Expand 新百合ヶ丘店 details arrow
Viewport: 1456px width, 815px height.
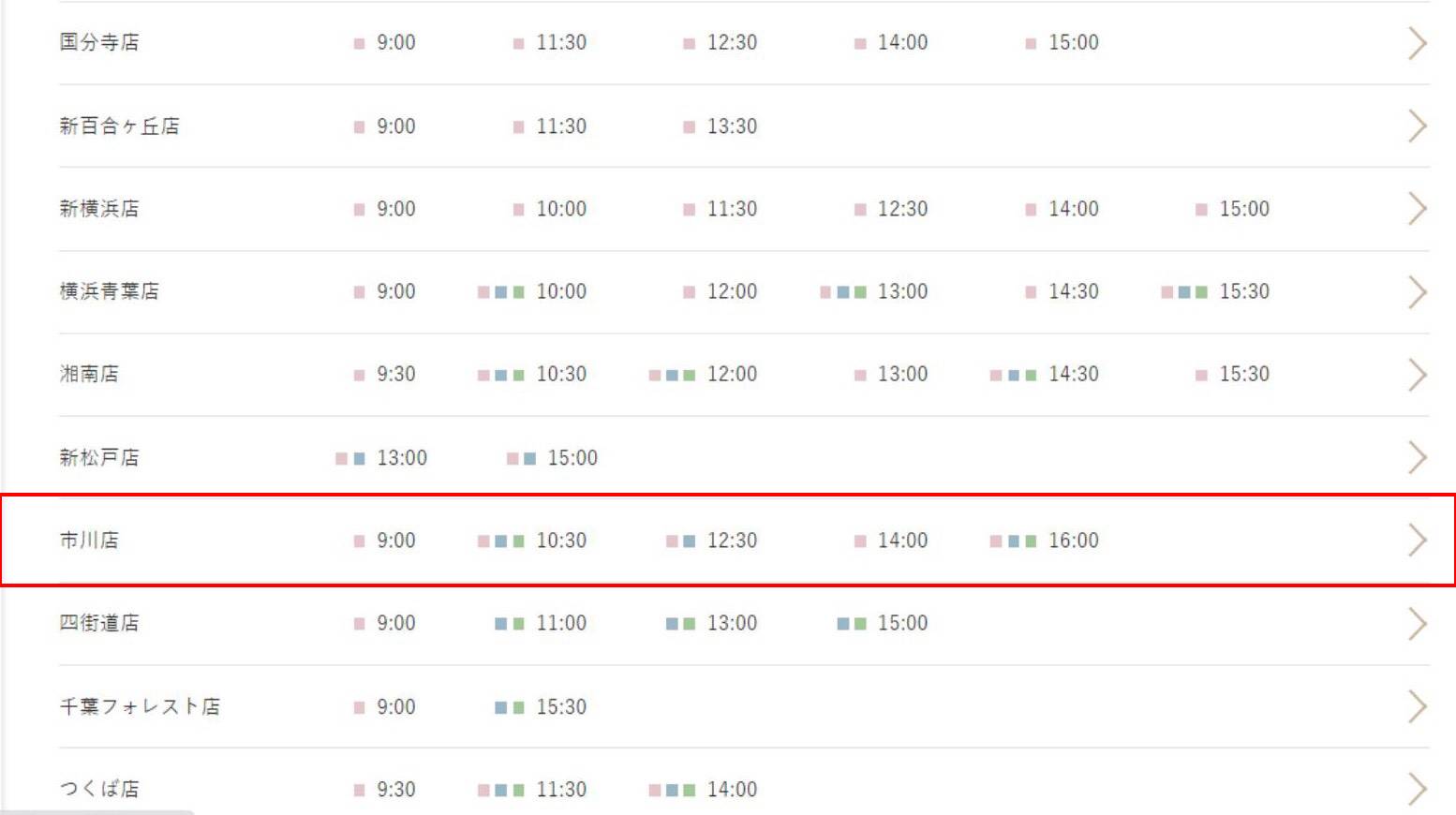click(1418, 126)
